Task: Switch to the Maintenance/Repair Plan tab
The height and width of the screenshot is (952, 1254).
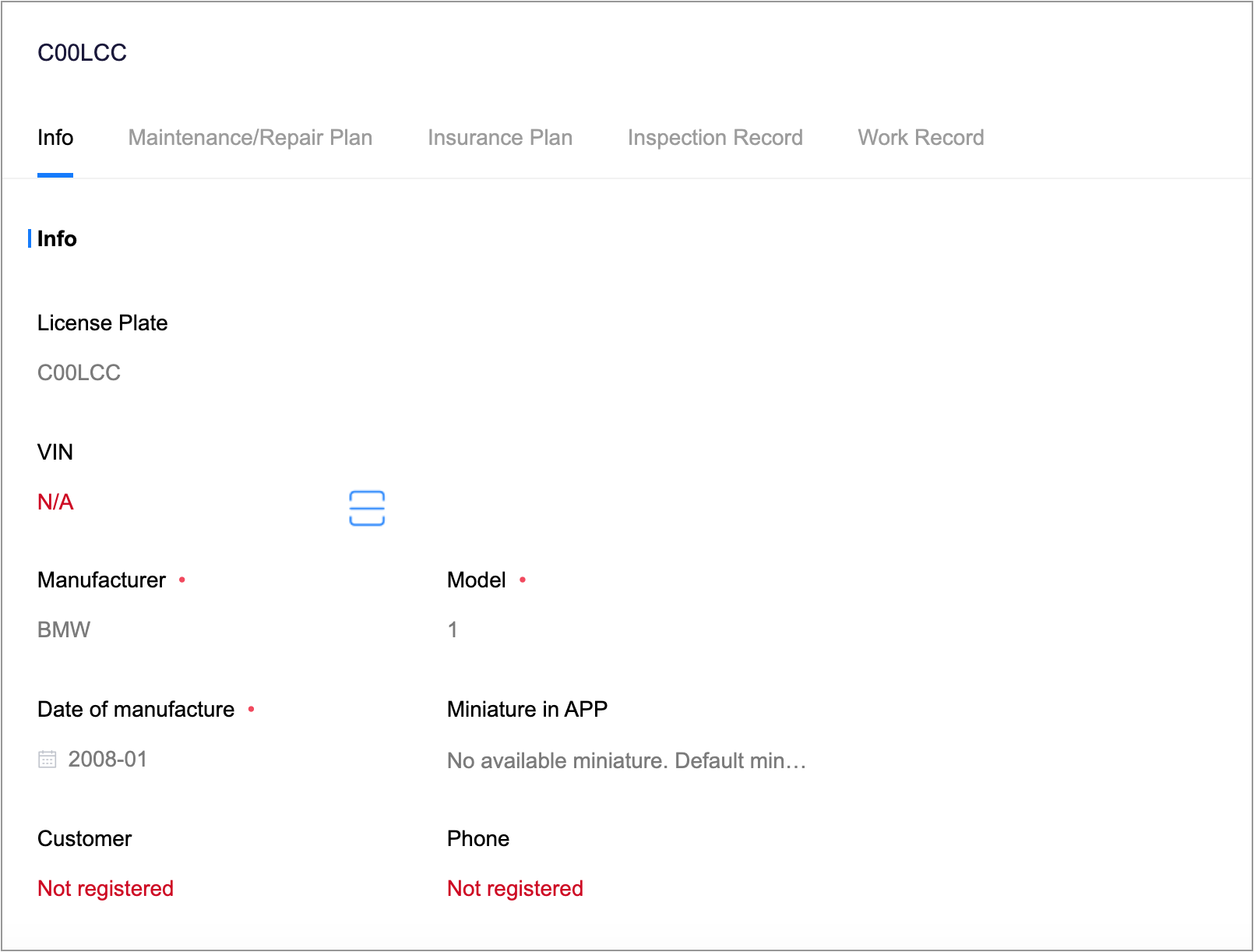Action: (x=250, y=138)
